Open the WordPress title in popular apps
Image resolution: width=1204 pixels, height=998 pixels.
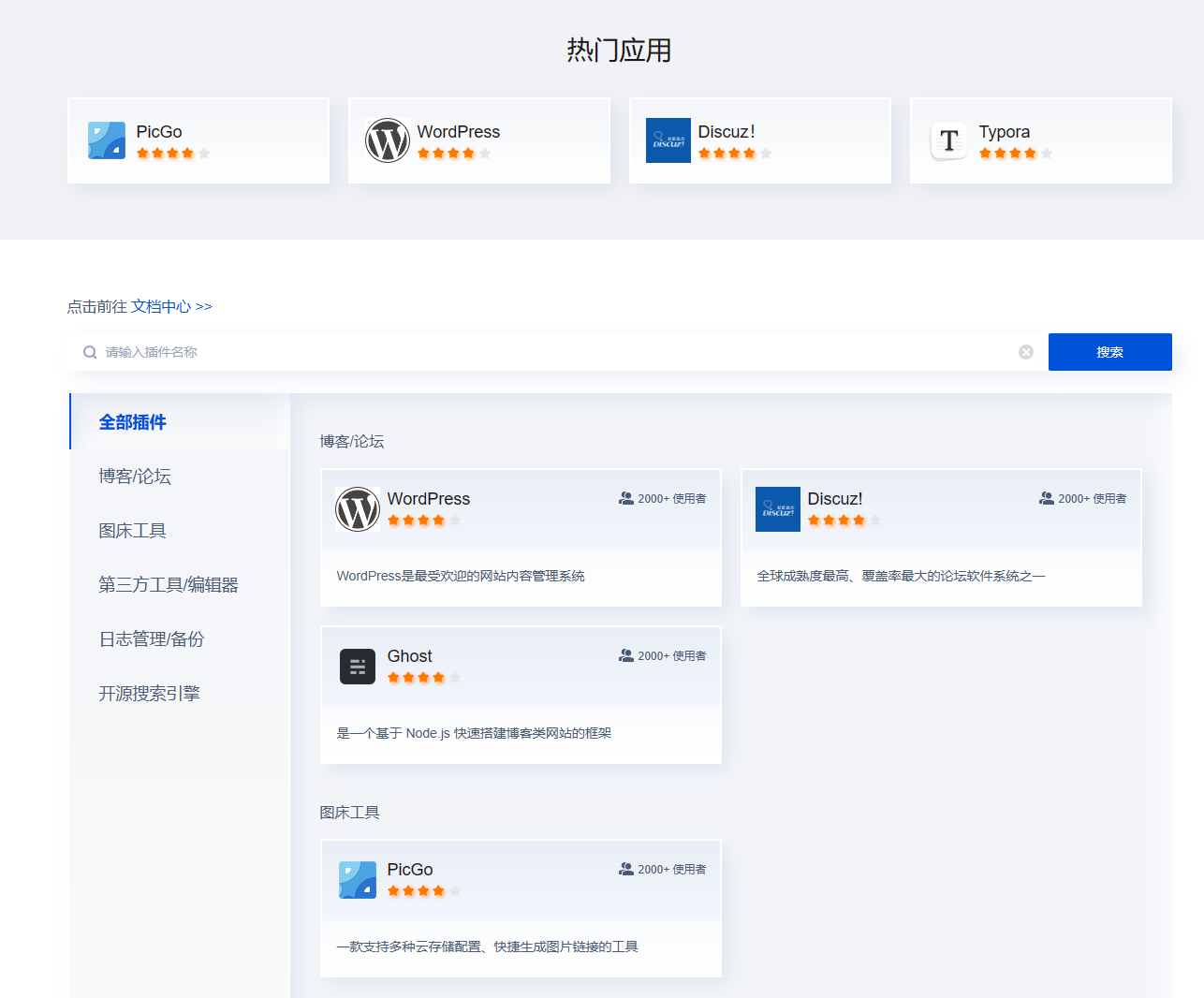(459, 132)
